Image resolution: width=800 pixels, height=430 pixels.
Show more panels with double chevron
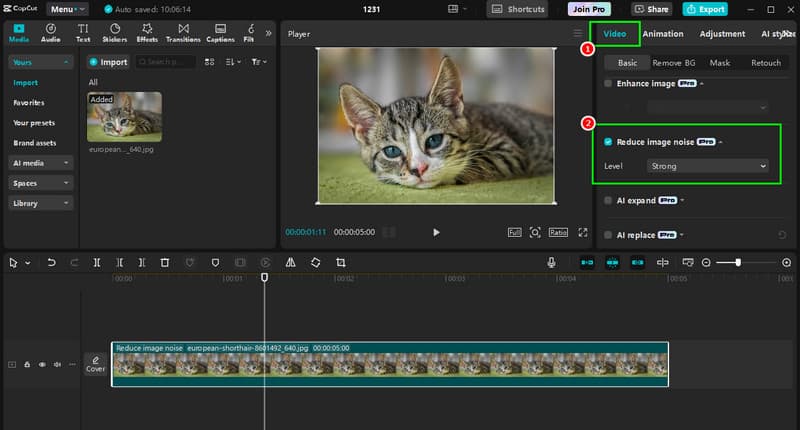click(x=268, y=33)
